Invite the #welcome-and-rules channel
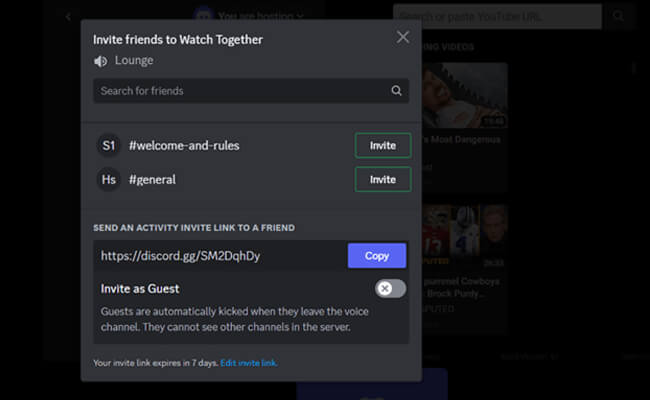 [383, 145]
